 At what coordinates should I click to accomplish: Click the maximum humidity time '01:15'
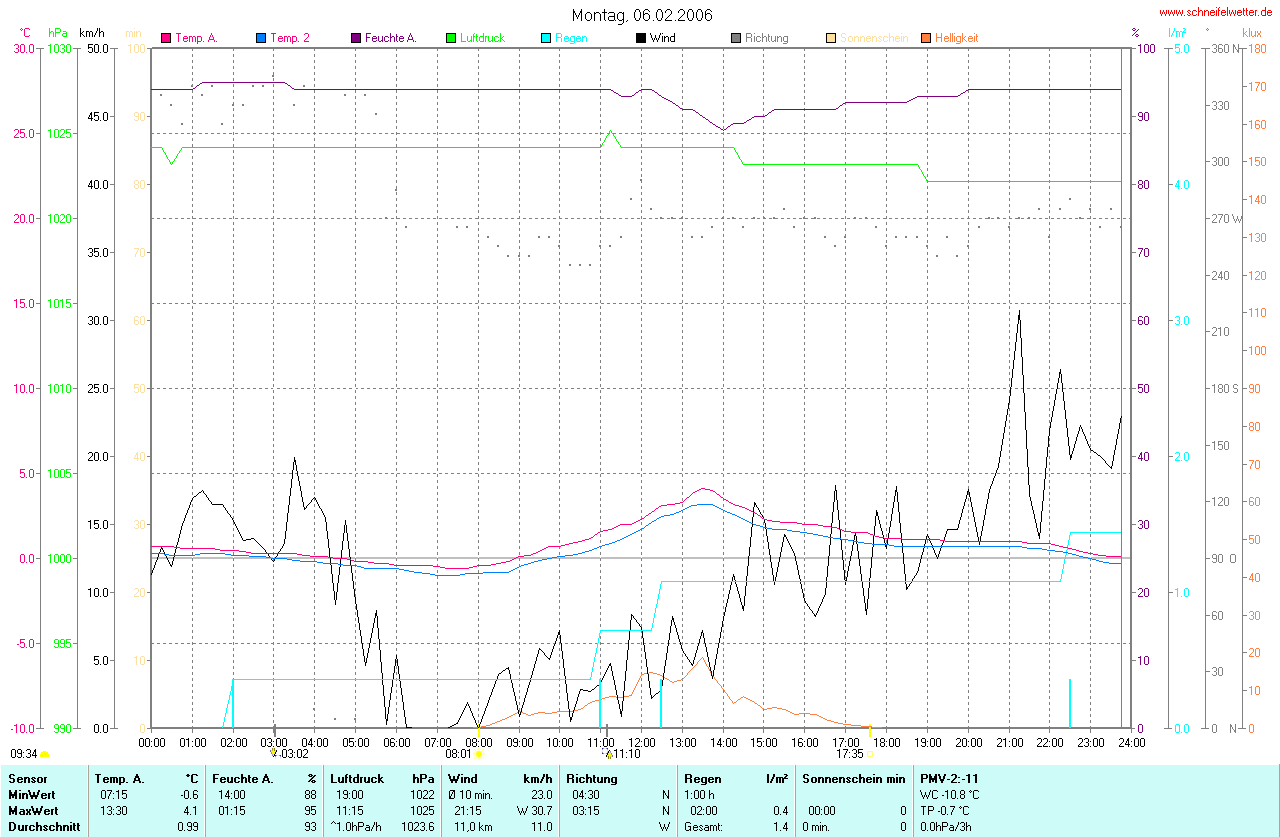click(232, 811)
